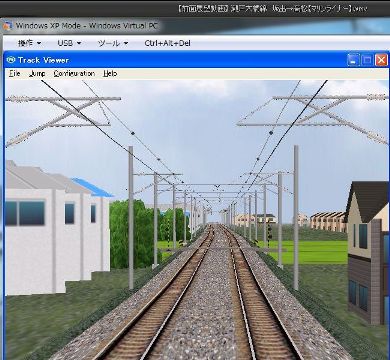Close the Track Viewer window
This screenshot has height=360, width=390.
(381, 60)
